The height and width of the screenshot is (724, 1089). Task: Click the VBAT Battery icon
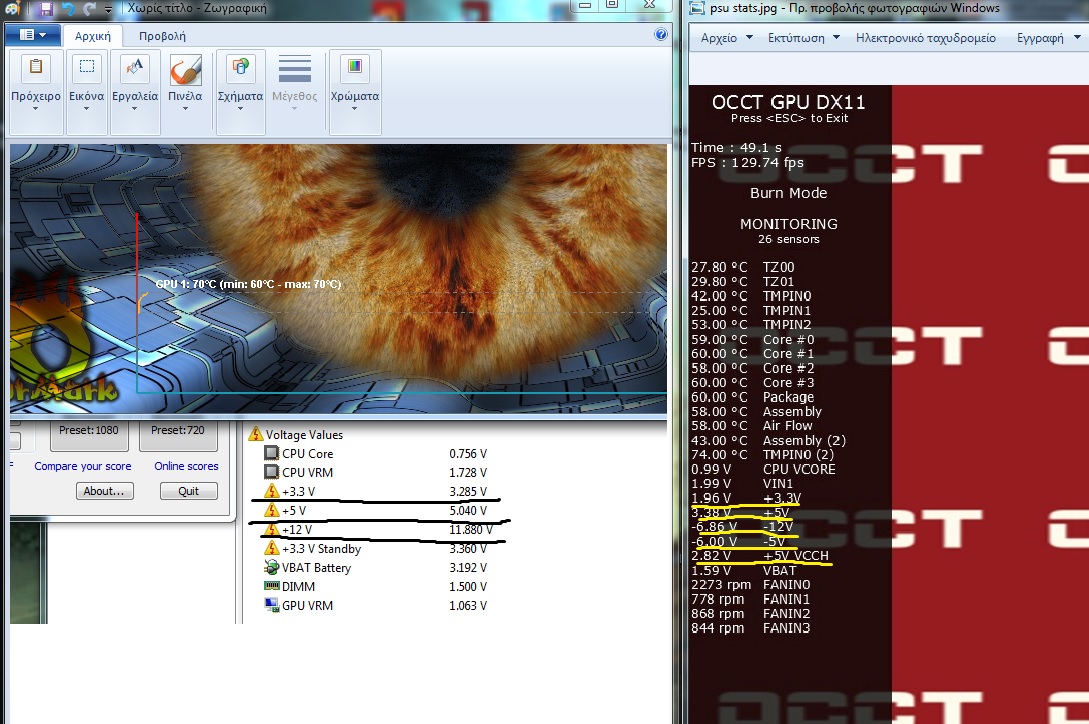[272, 567]
